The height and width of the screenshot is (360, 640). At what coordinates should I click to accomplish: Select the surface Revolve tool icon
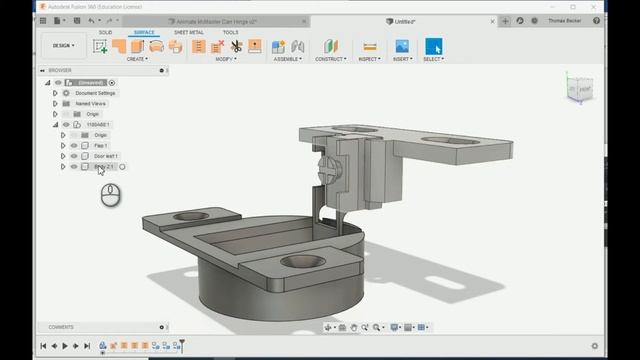(156, 47)
